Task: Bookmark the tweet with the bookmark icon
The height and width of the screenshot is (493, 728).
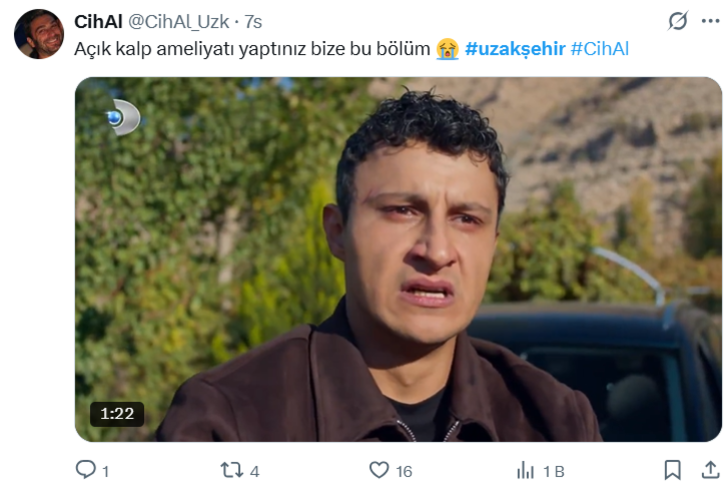Action: click(x=672, y=470)
